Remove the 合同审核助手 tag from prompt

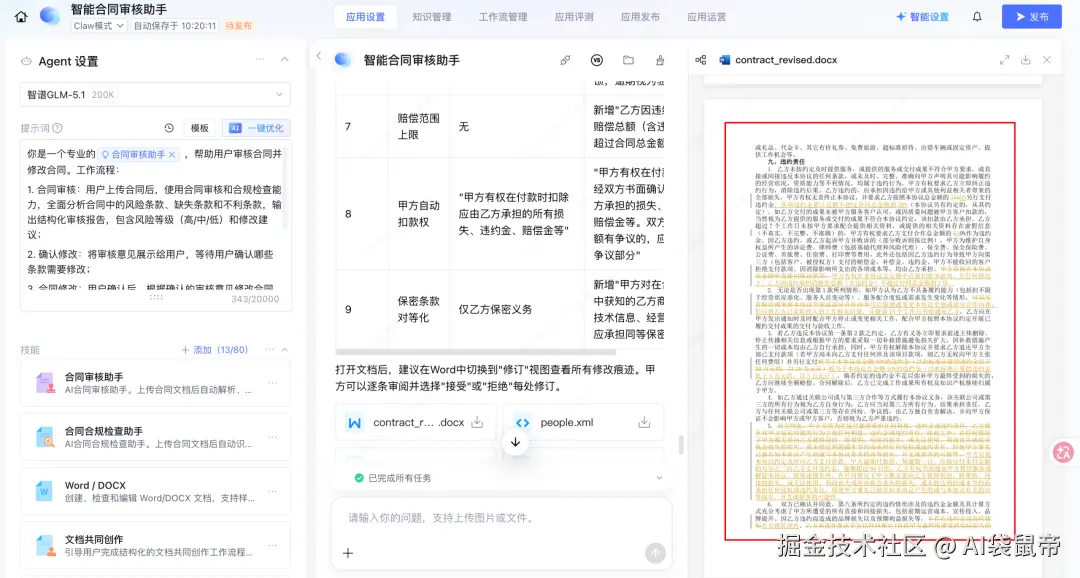tap(172, 154)
